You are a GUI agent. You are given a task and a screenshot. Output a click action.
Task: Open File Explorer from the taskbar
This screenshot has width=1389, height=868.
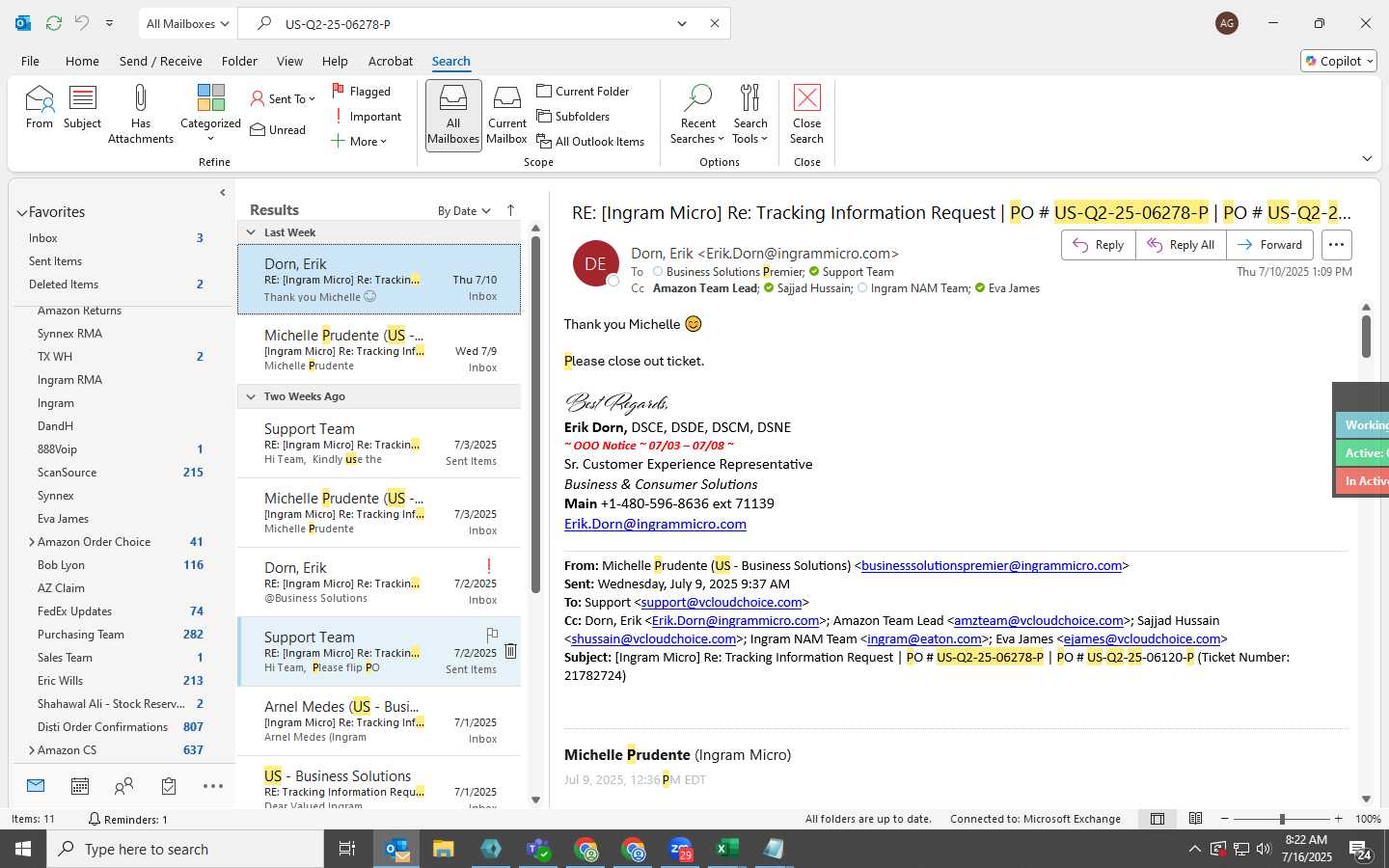(443, 849)
